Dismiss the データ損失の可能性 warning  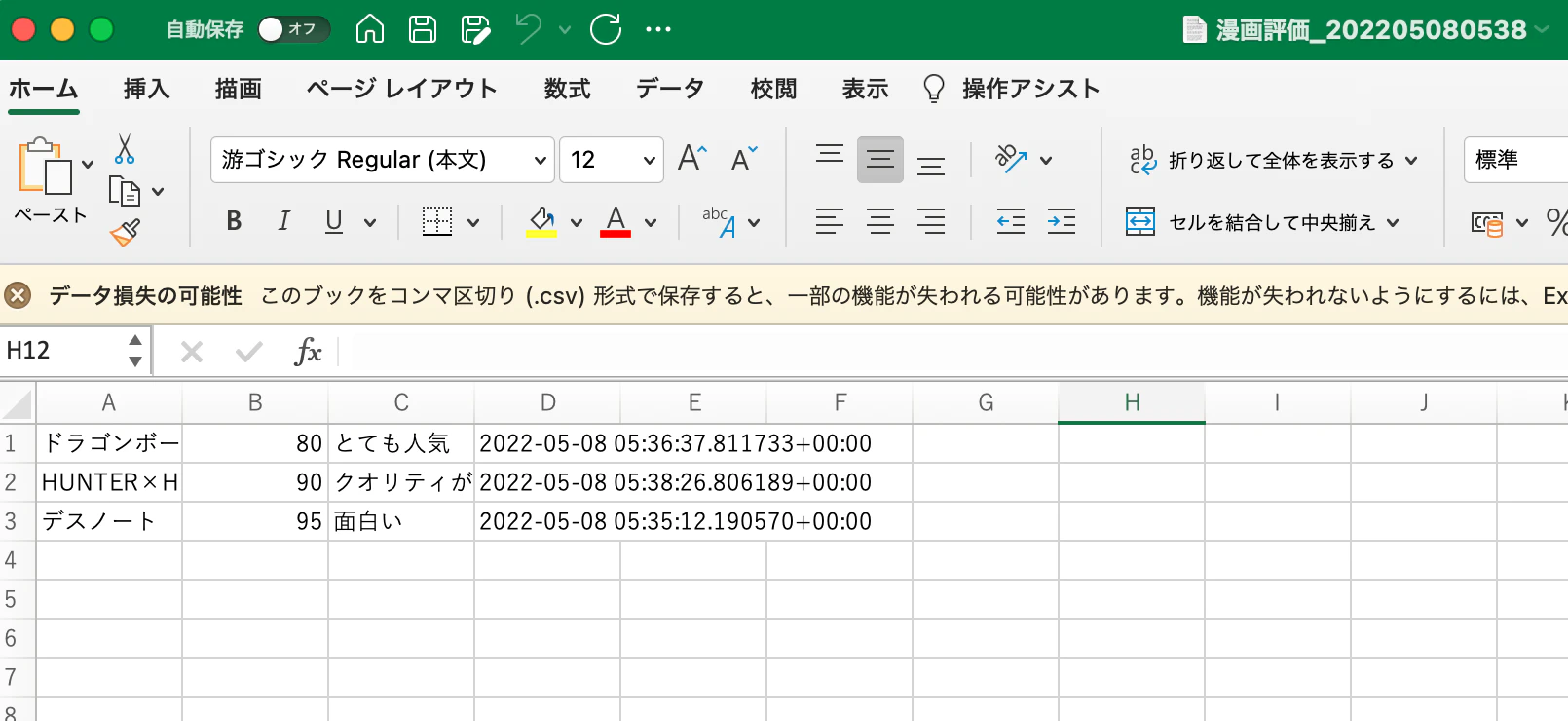pos(18,295)
